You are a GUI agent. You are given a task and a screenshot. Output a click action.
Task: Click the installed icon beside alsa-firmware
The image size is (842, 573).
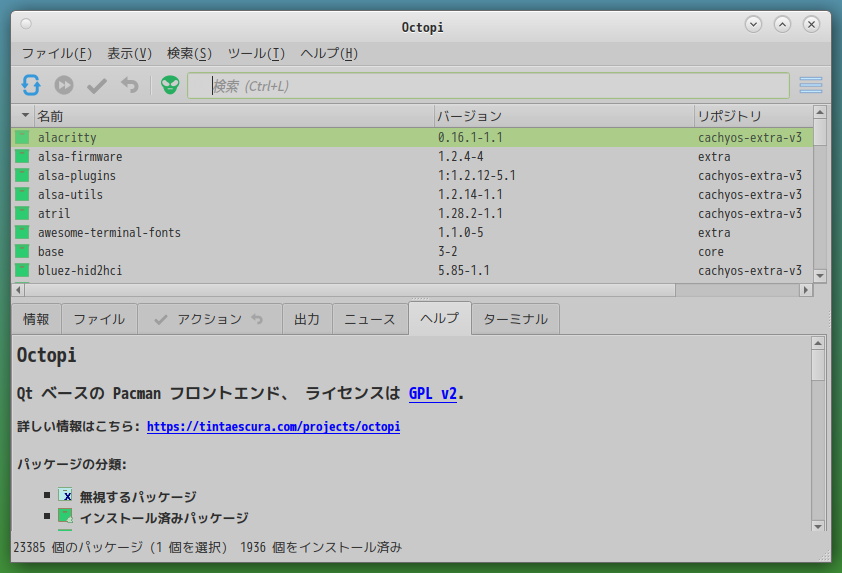click(x=22, y=156)
